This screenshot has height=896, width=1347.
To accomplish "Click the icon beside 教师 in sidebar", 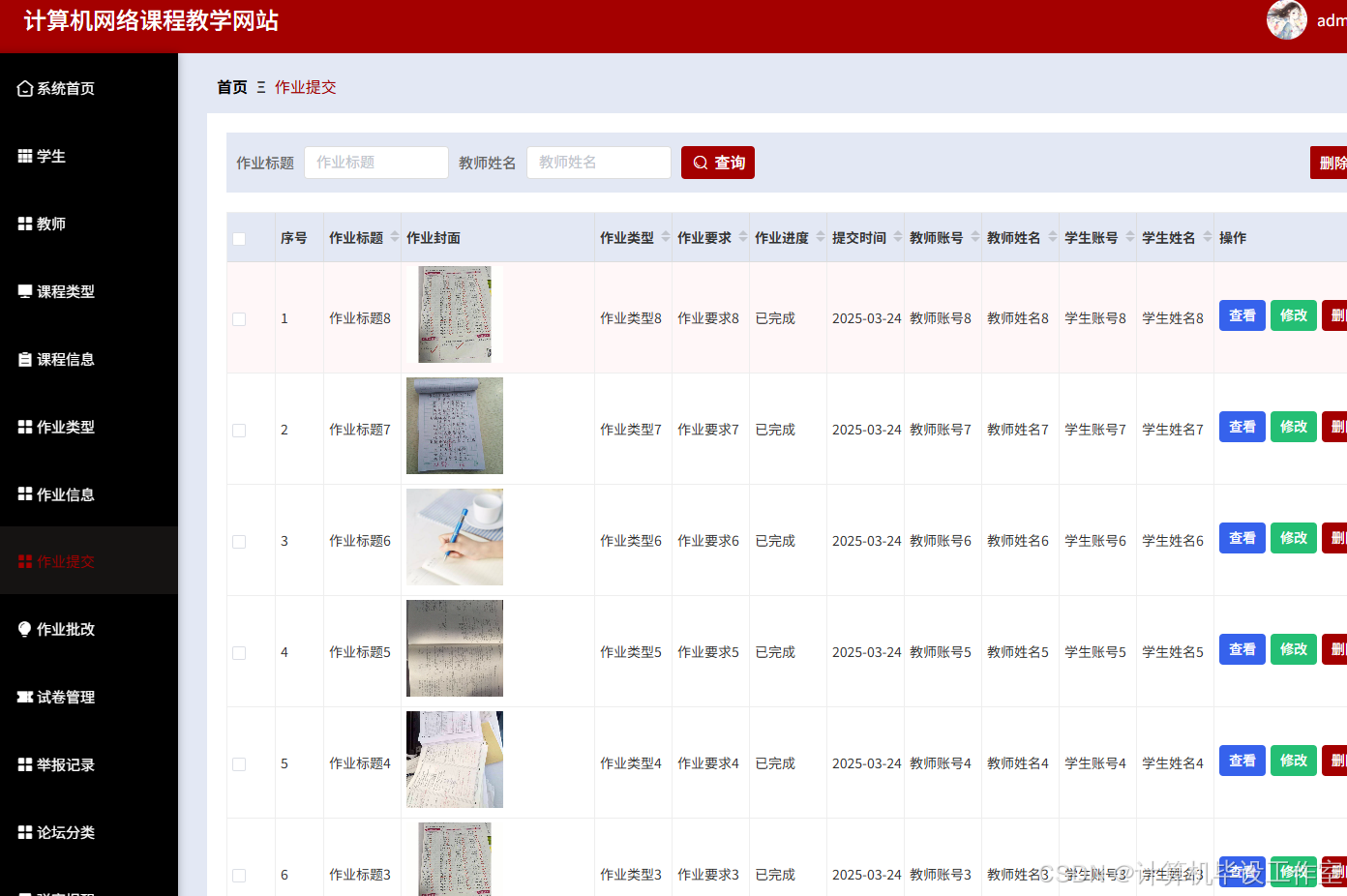I will [x=25, y=224].
